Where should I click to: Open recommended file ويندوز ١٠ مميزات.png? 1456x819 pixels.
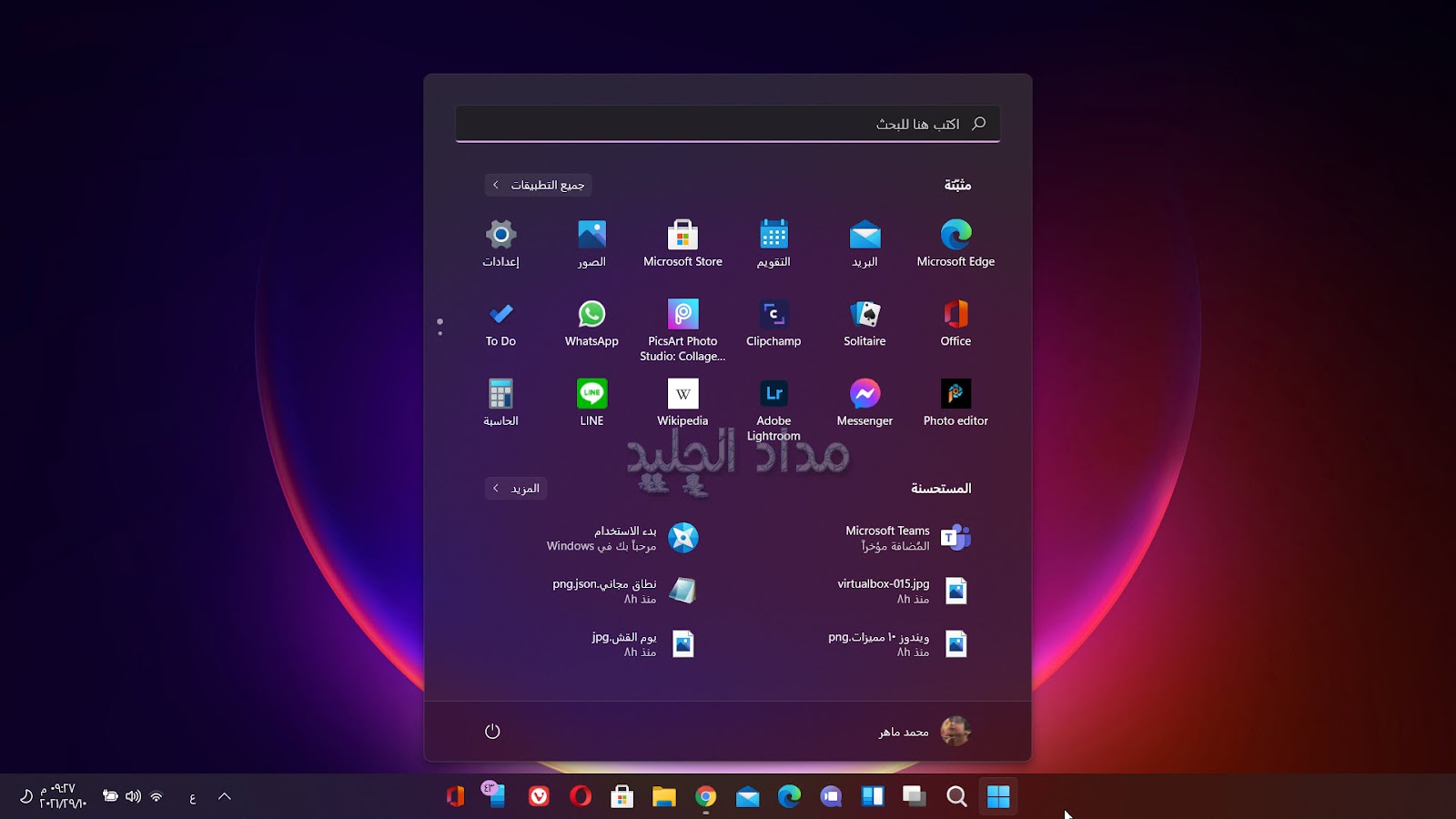(x=897, y=644)
